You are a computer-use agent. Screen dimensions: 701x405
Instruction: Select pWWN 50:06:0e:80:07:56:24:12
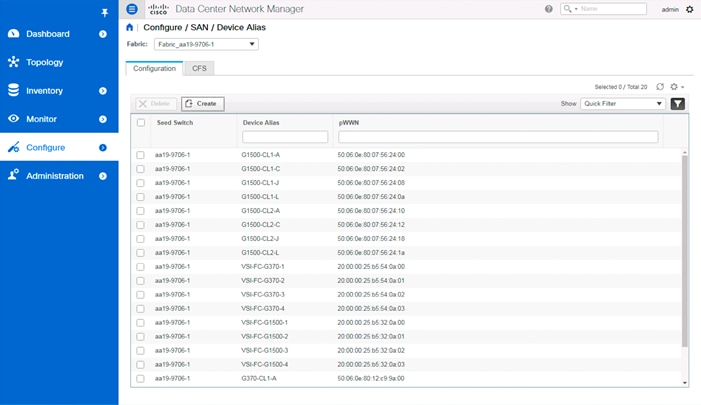click(371, 225)
